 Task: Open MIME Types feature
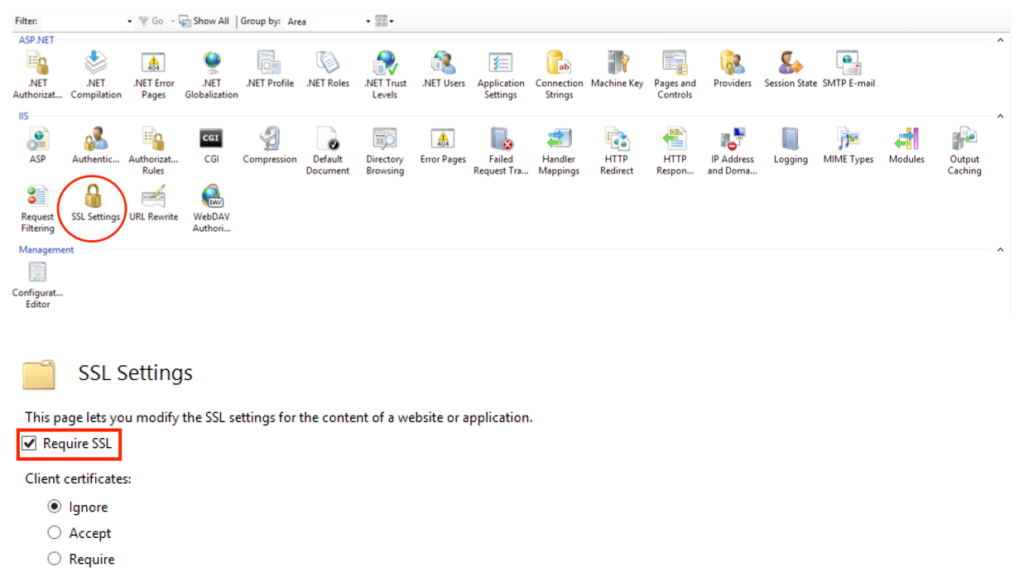[x=848, y=146]
